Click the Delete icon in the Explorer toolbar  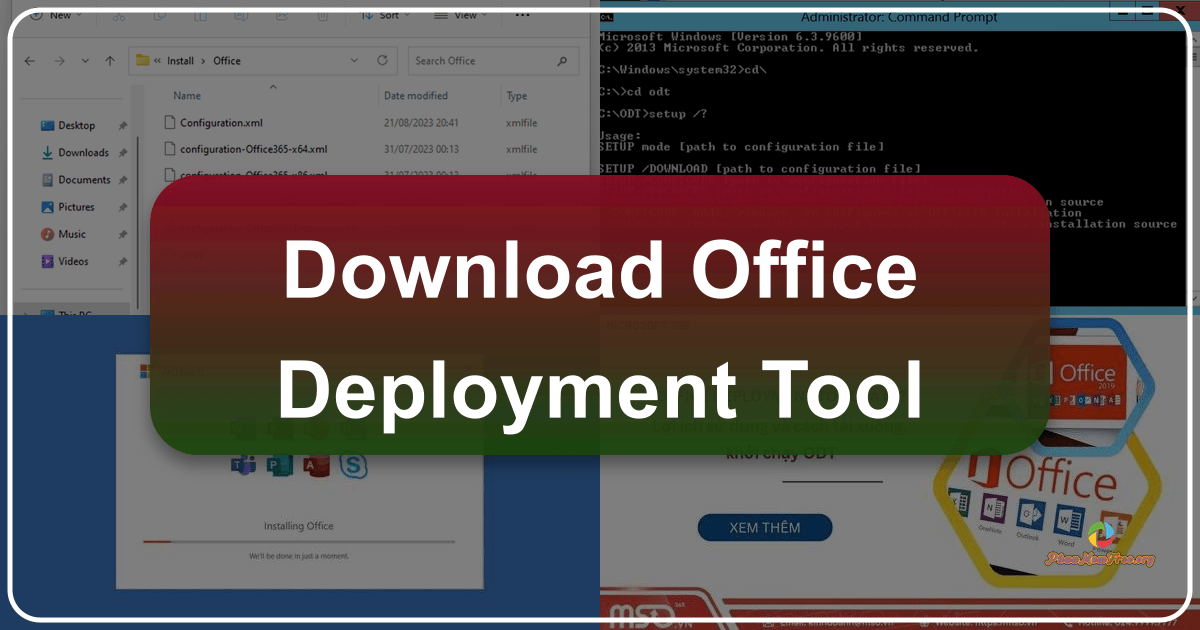[x=321, y=15]
